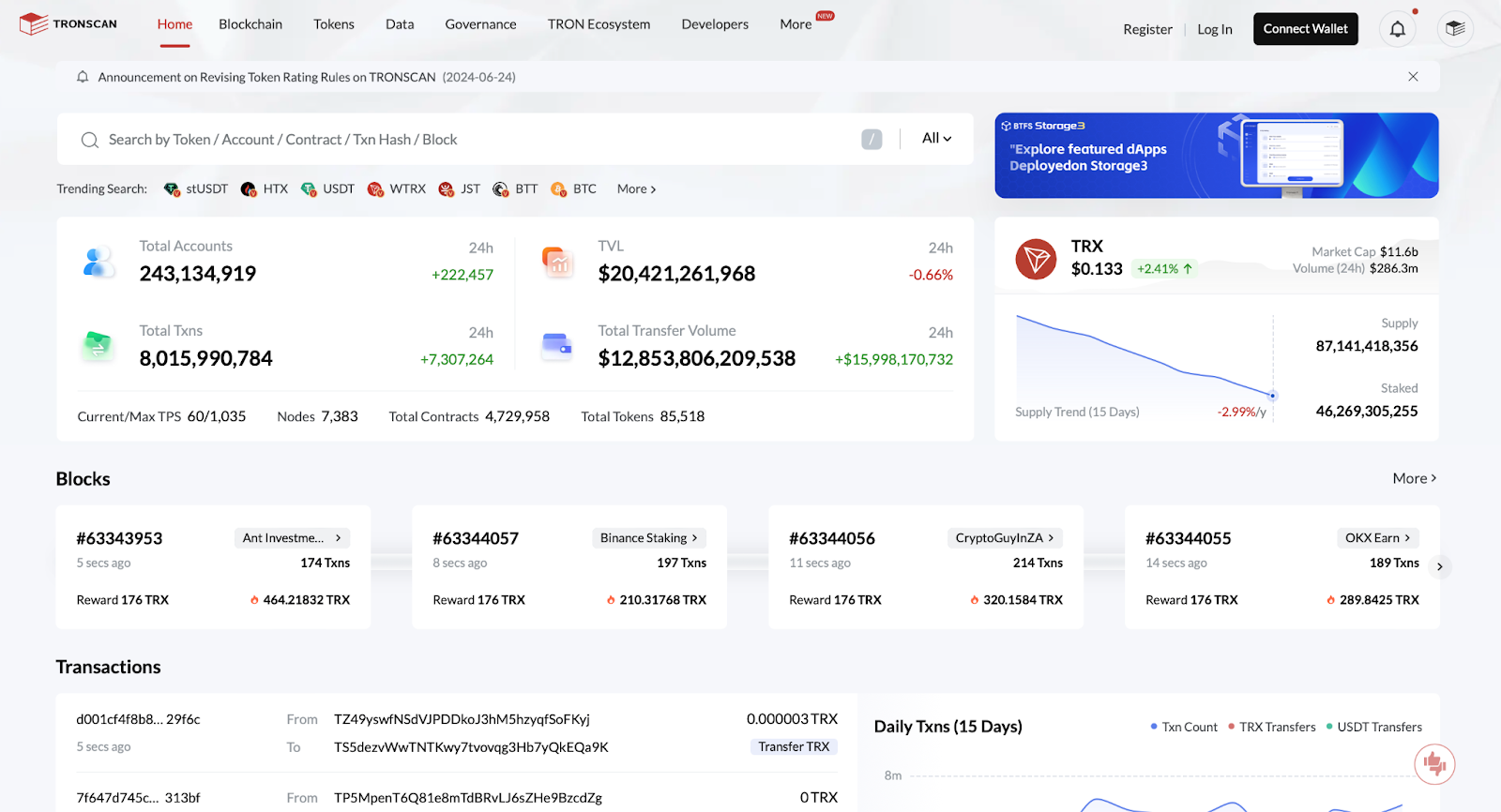This screenshot has height=812, width=1501.
Task: Click the Transfer TRX tag
Action: click(794, 746)
